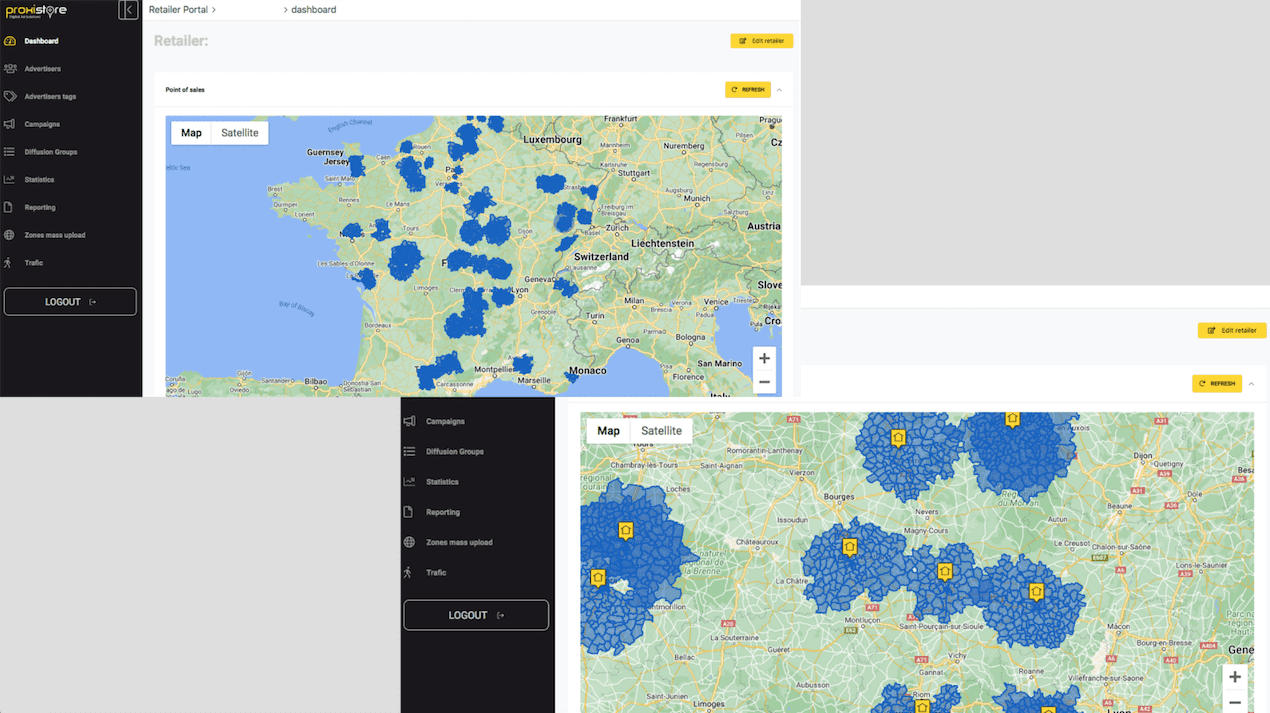Click the Proxistore logo in the sidebar
Screen dimensions: 1270x713
pyautogui.click(x=36, y=11)
